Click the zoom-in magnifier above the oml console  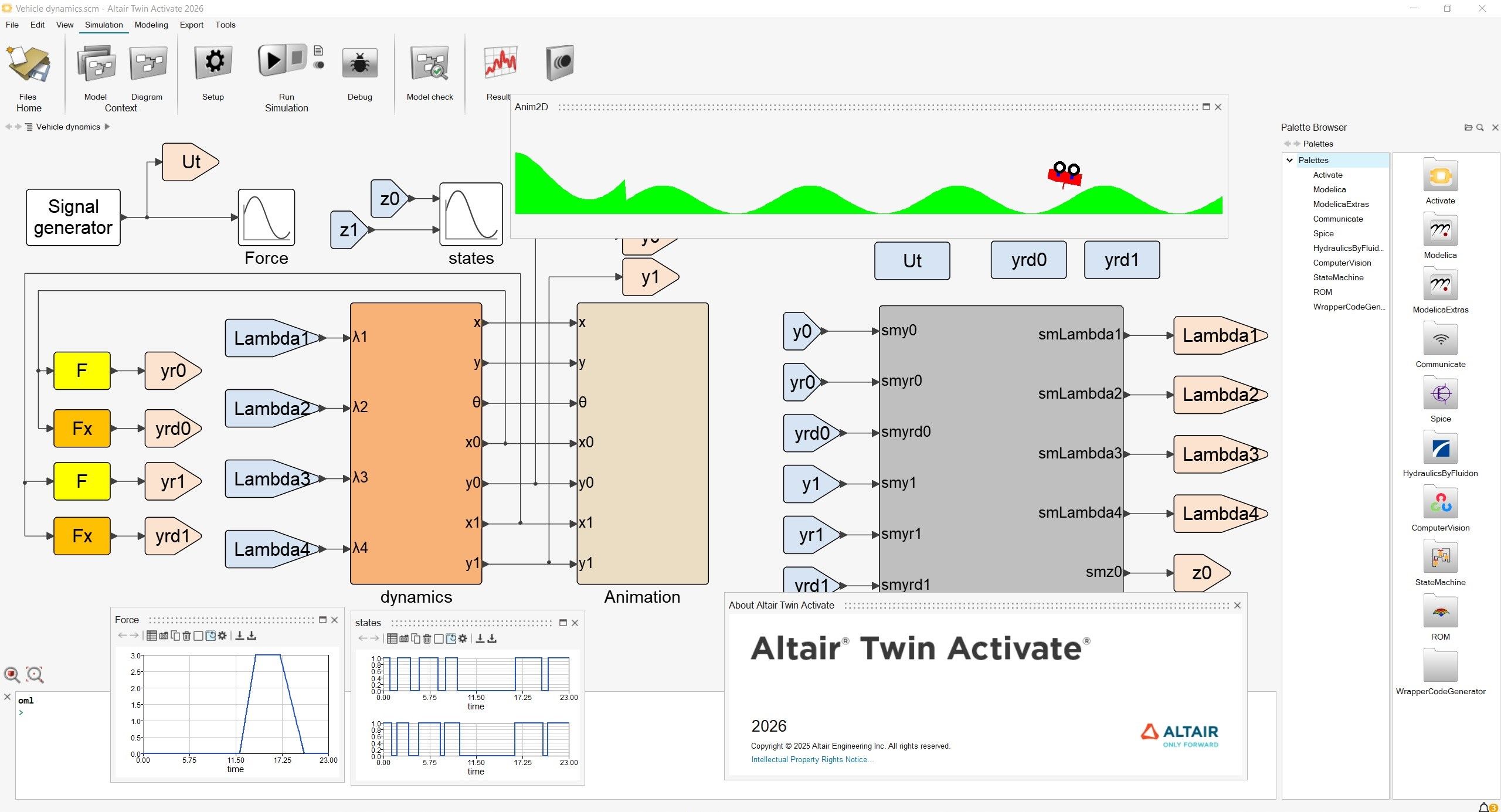pos(12,675)
